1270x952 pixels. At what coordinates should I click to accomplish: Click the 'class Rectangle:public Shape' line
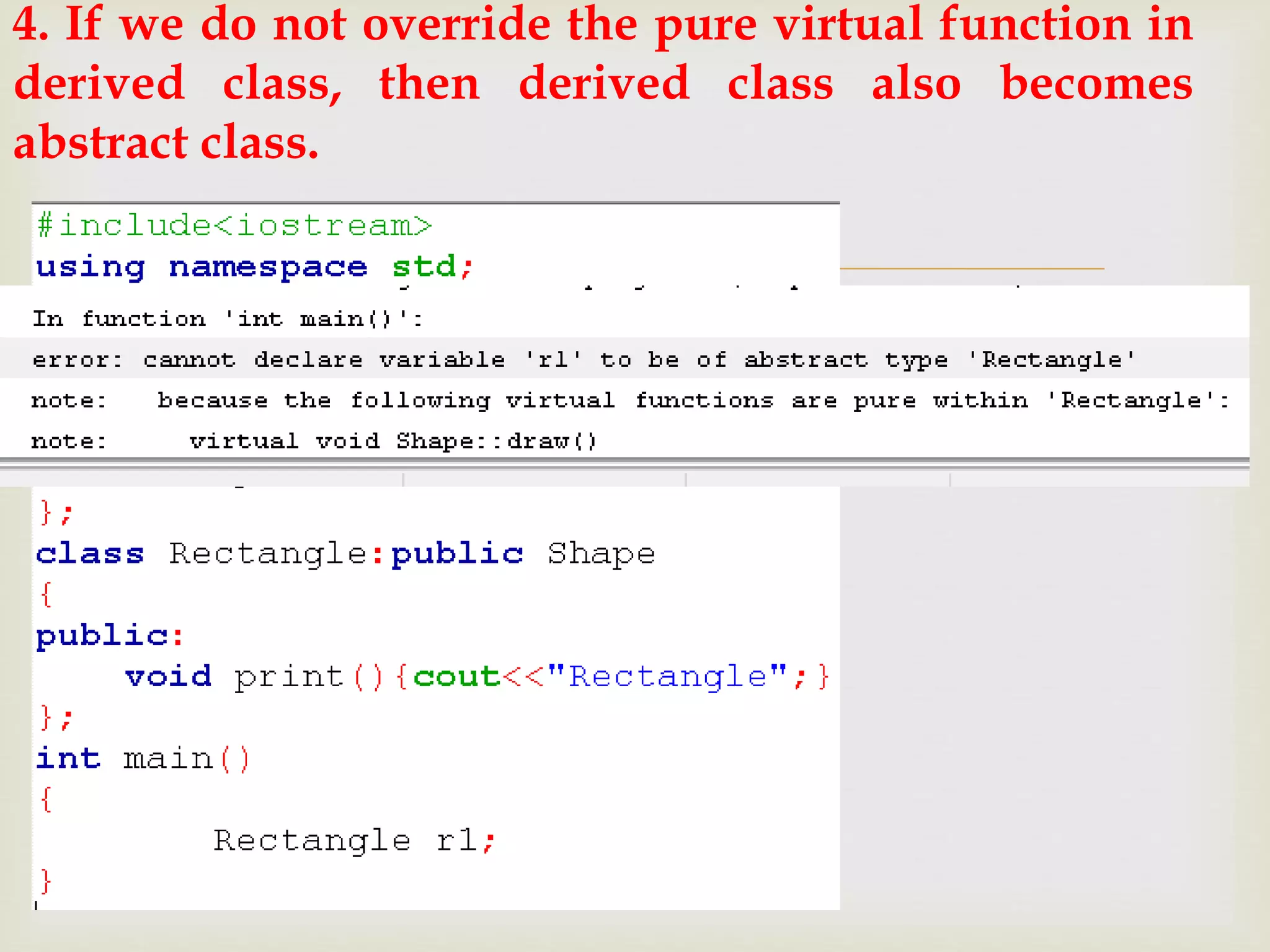click(x=345, y=553)
